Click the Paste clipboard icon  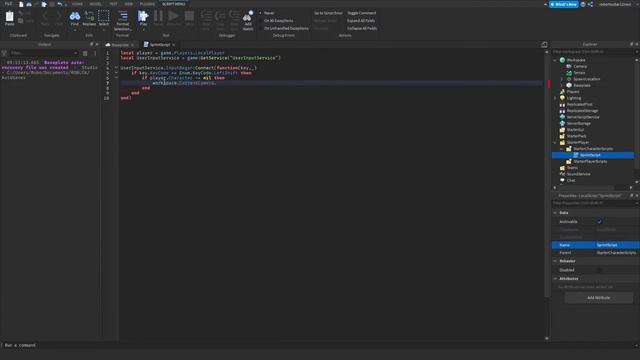click(9, 17)
